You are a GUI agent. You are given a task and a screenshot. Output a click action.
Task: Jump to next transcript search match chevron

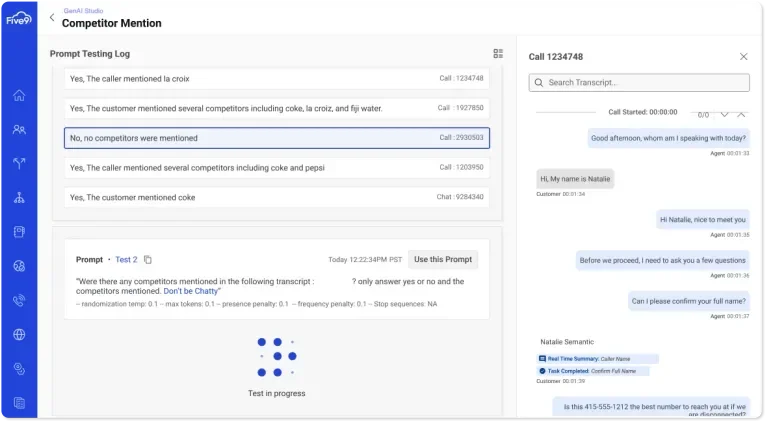pyautogui.click(x=725, y=114)
